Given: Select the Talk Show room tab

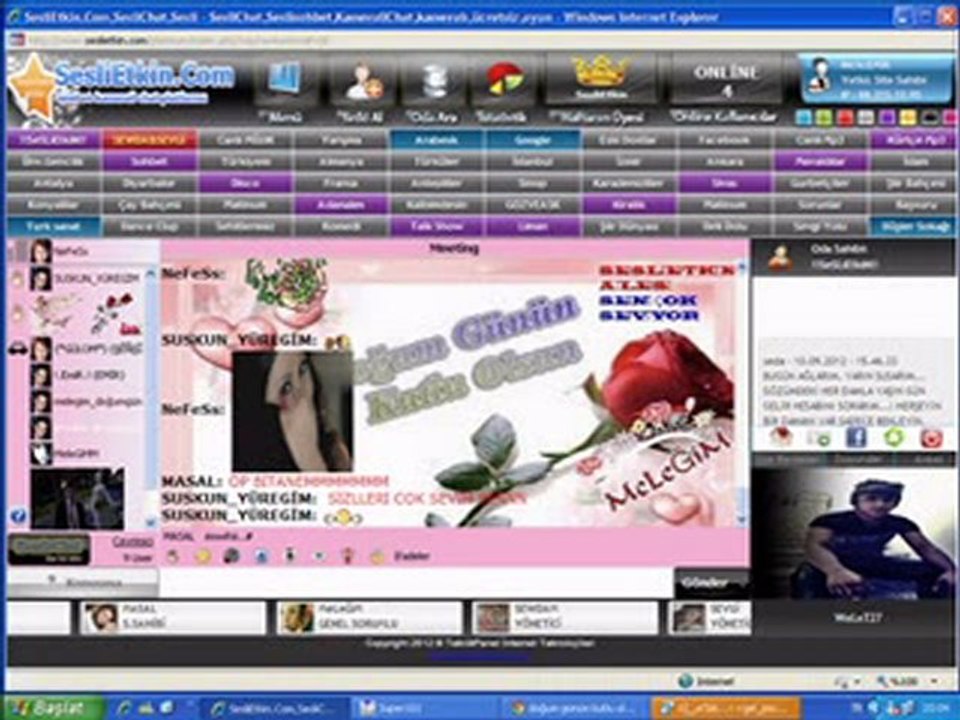Looking at the screenshot, I should (x=437, y=227).
